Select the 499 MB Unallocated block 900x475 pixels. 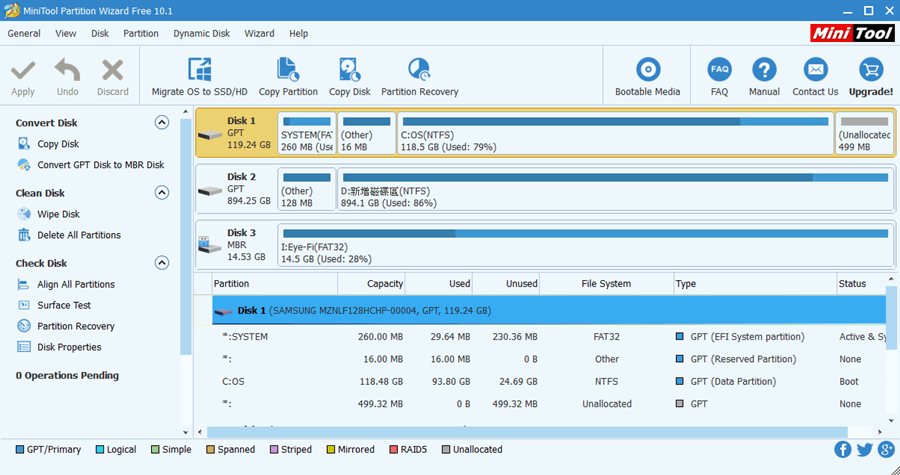point(864,133)
